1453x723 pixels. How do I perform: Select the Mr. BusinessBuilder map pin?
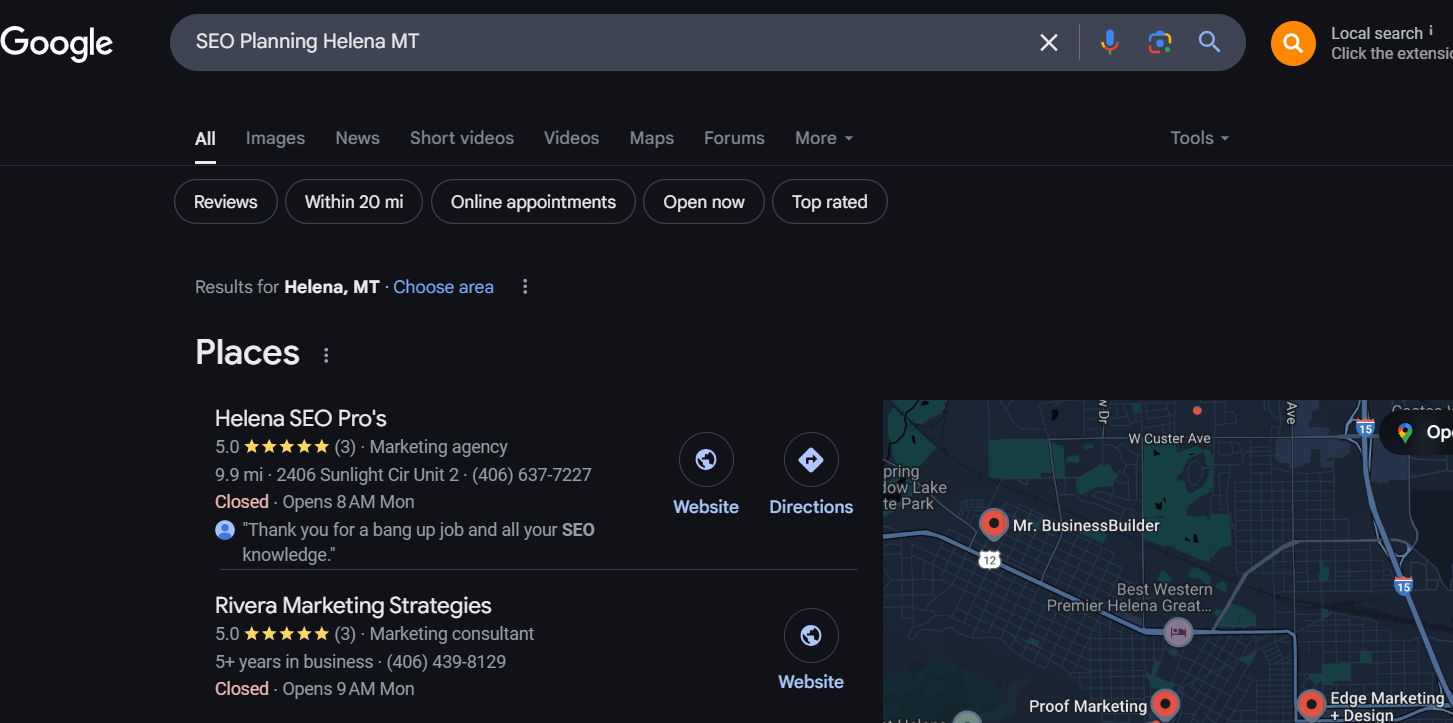pyautogui.click(x=993, y=524)
